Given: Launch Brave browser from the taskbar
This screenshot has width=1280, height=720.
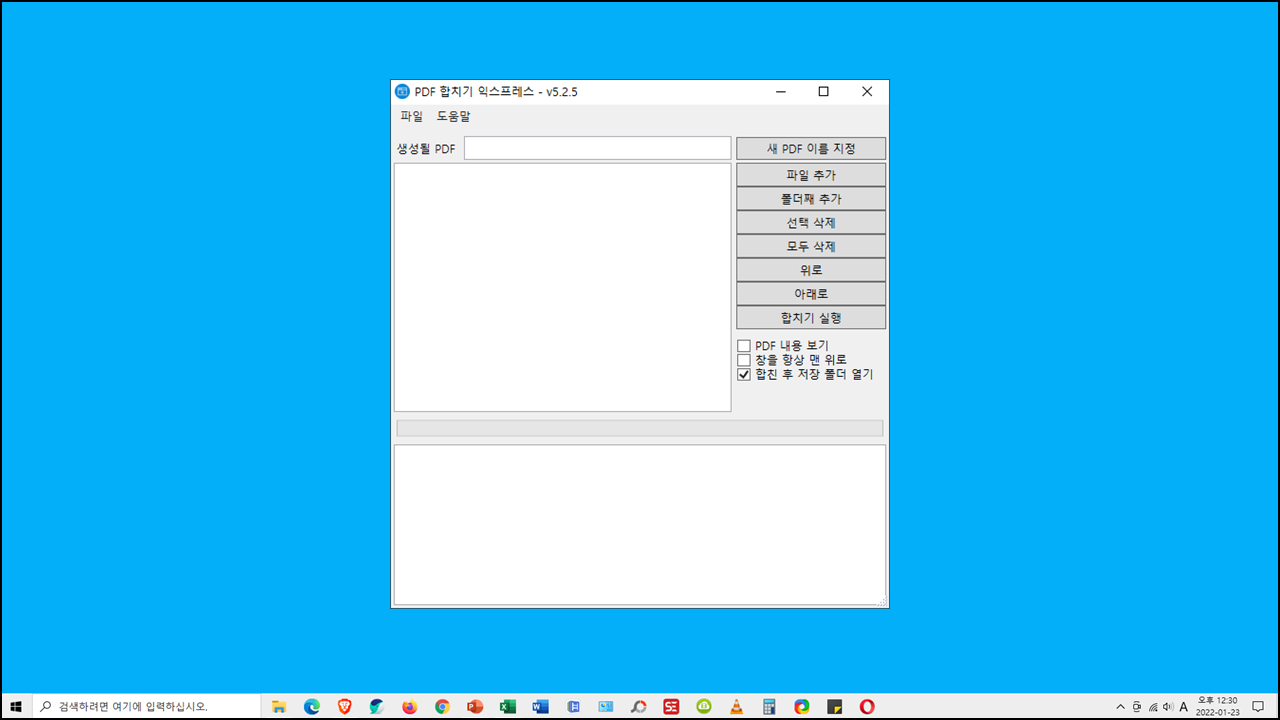Looking at the screenshot, I should coord(344,707).
